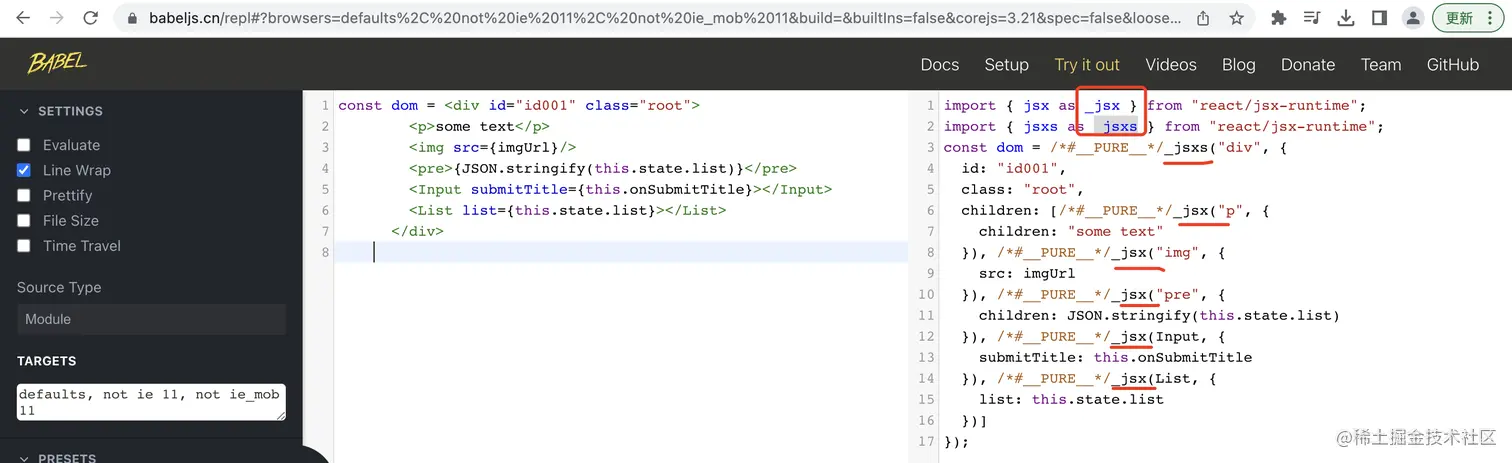Click the 更新 update button
The image size is (1512, 463).
[x=1467, y=18]
